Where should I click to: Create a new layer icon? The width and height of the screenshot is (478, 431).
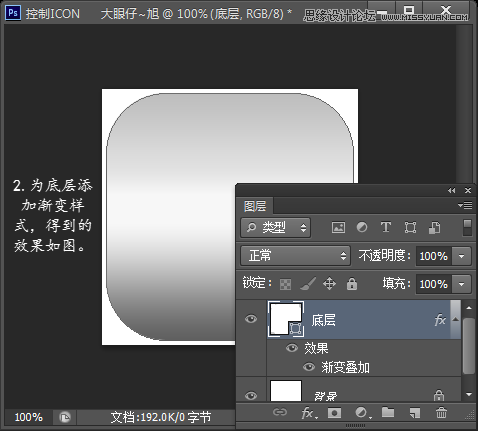coord(414,413)
